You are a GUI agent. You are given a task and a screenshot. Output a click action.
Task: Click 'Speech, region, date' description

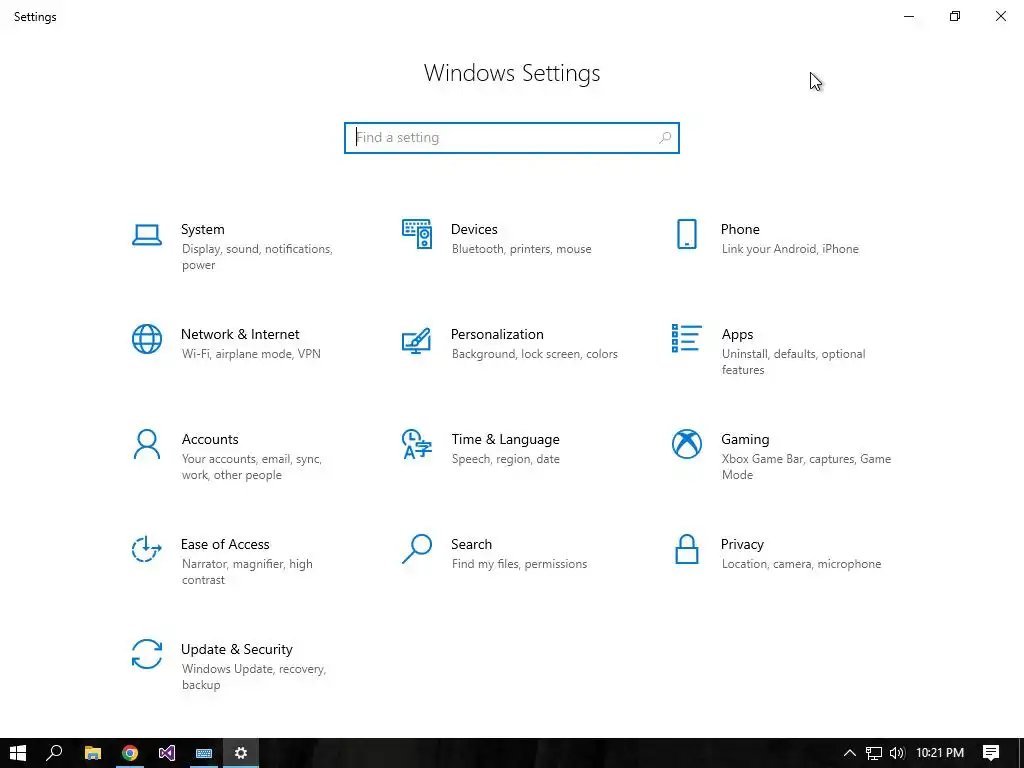pyautogui.click(x=505, y=459)
